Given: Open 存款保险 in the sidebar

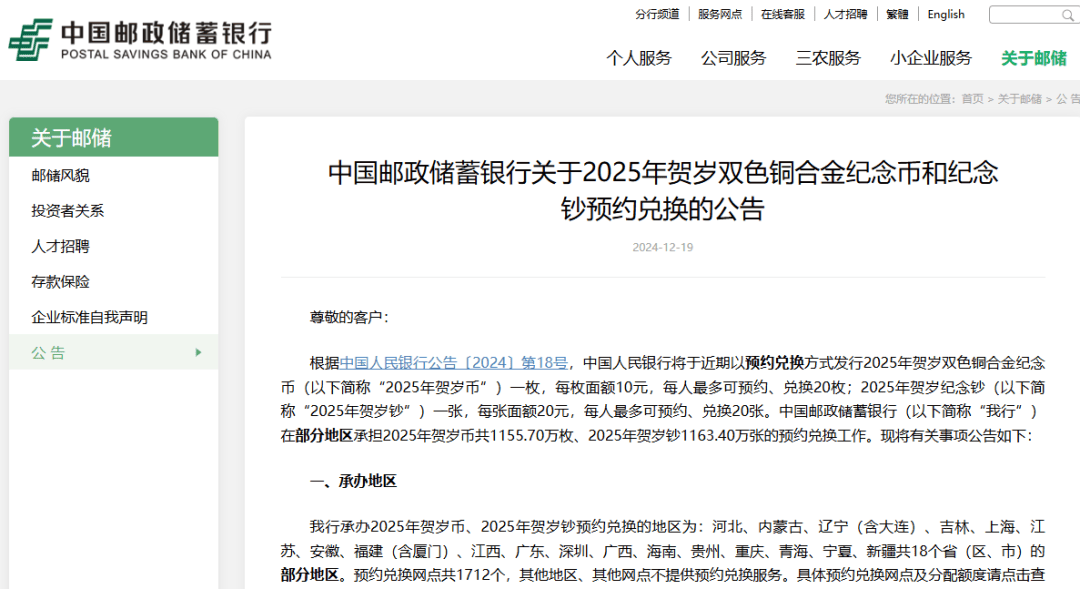Looking at the screenshot, I should 61,282.
